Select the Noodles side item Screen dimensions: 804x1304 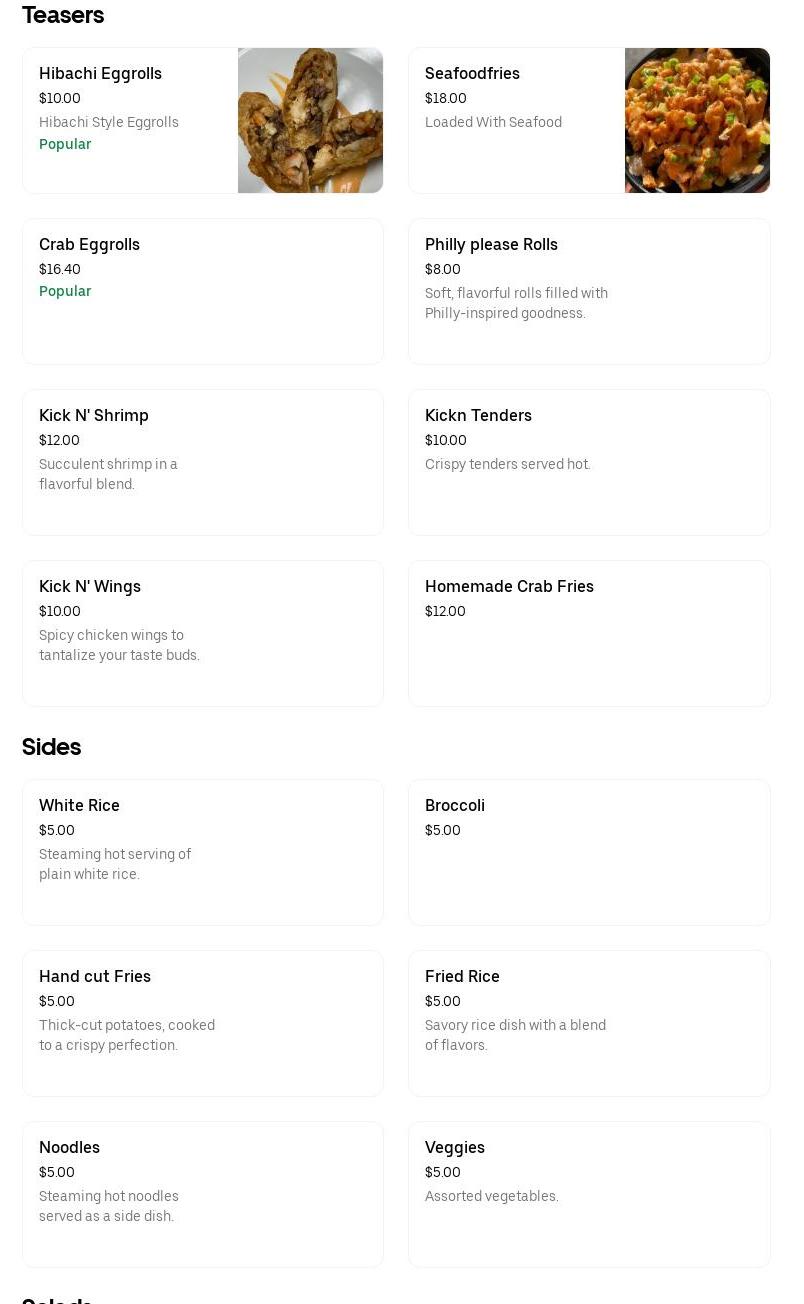[203, 1194]
